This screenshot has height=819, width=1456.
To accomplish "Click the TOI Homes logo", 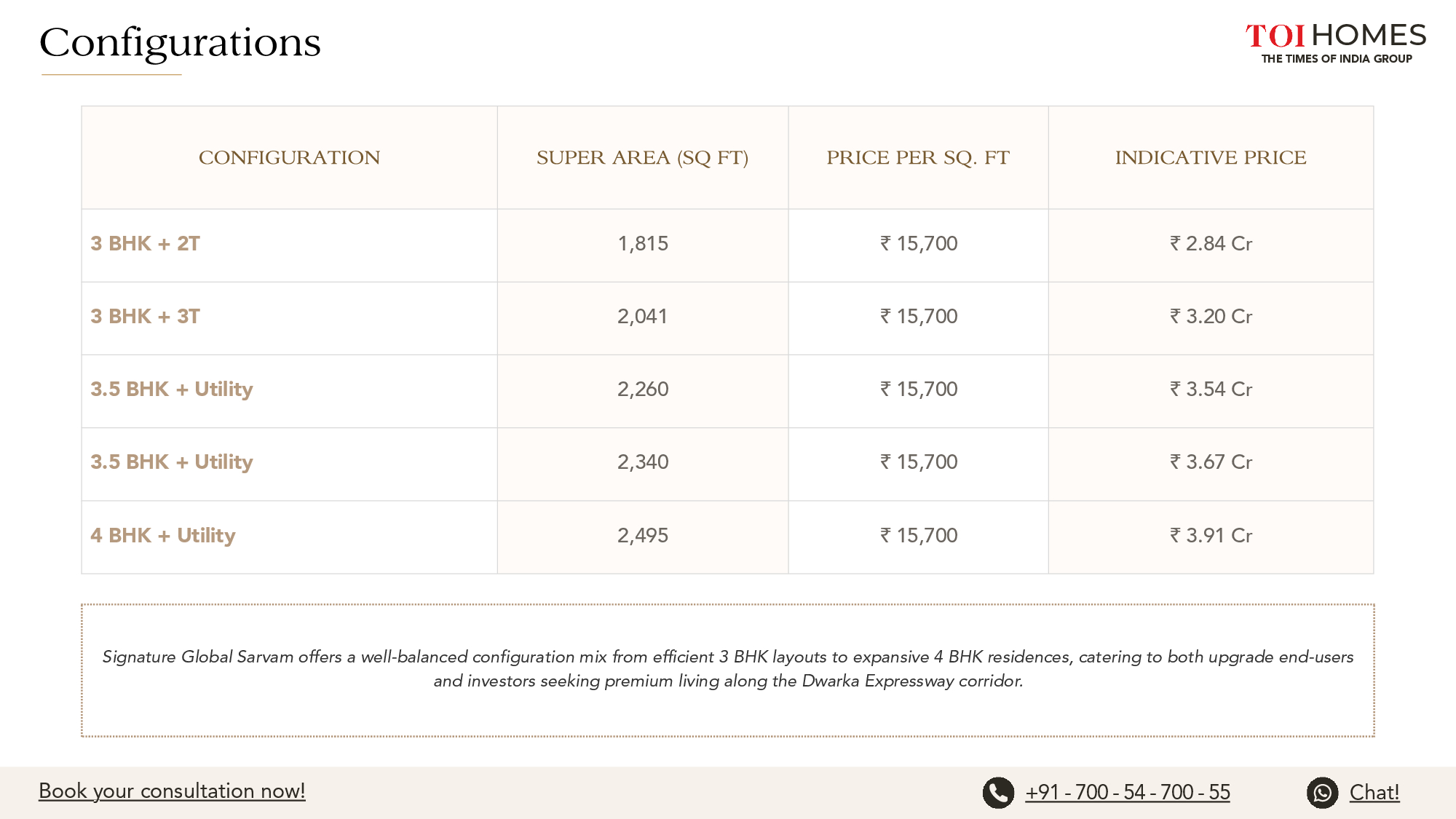I will 1336,43.
